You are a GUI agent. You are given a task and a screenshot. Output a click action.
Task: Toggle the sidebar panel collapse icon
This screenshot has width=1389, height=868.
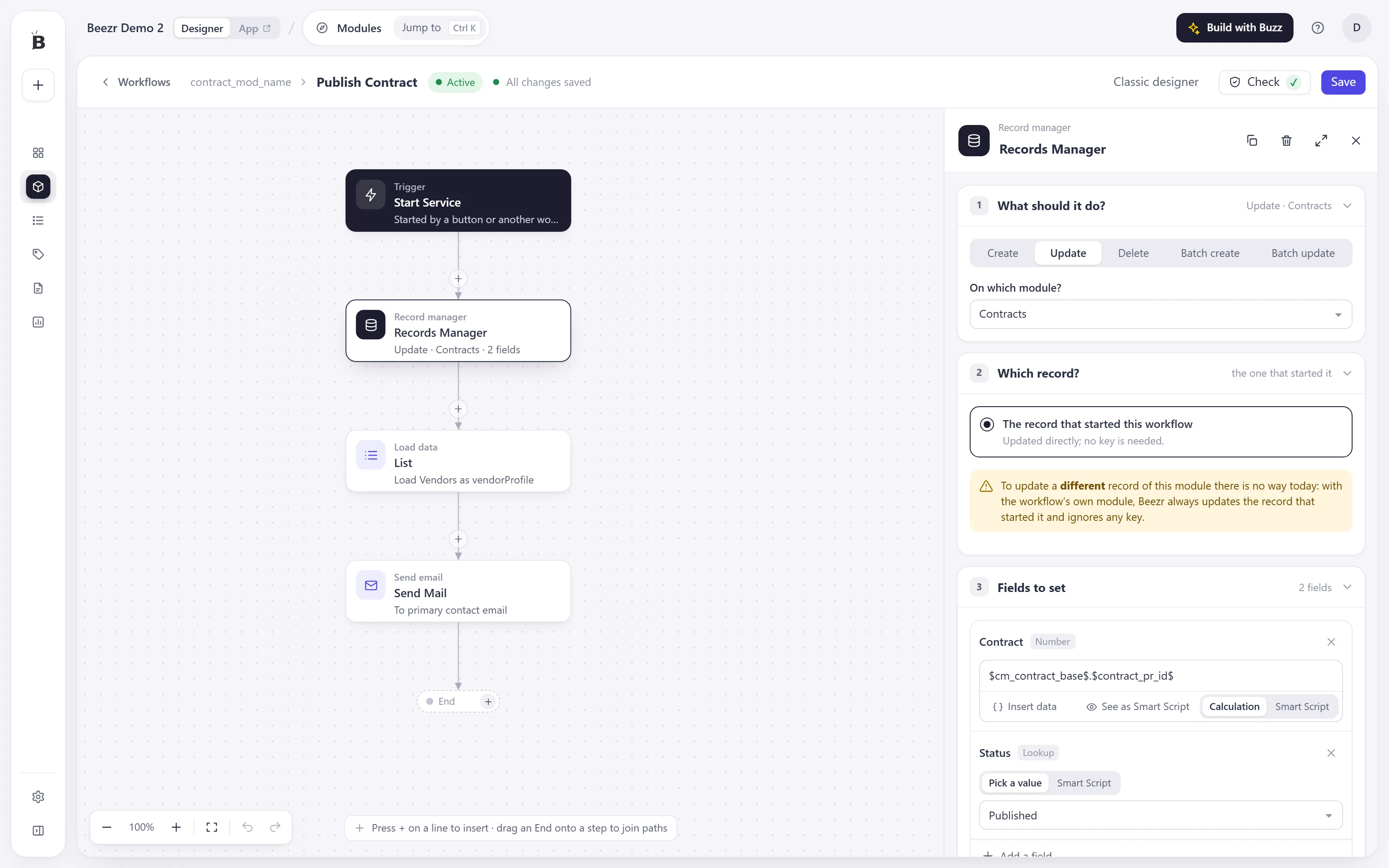(38, 831)
